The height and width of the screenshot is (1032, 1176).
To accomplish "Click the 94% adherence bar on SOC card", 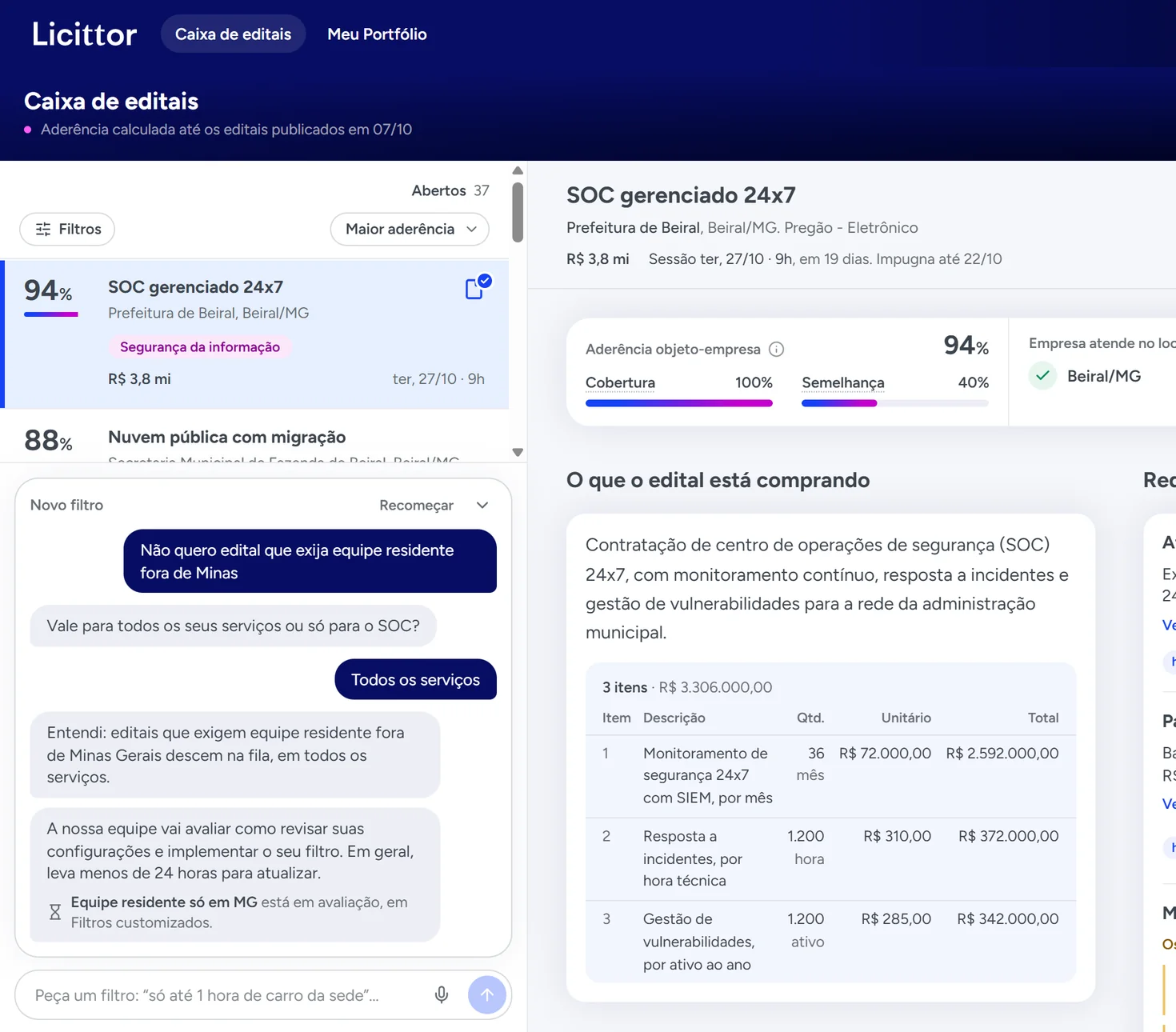I will [51, 314].
